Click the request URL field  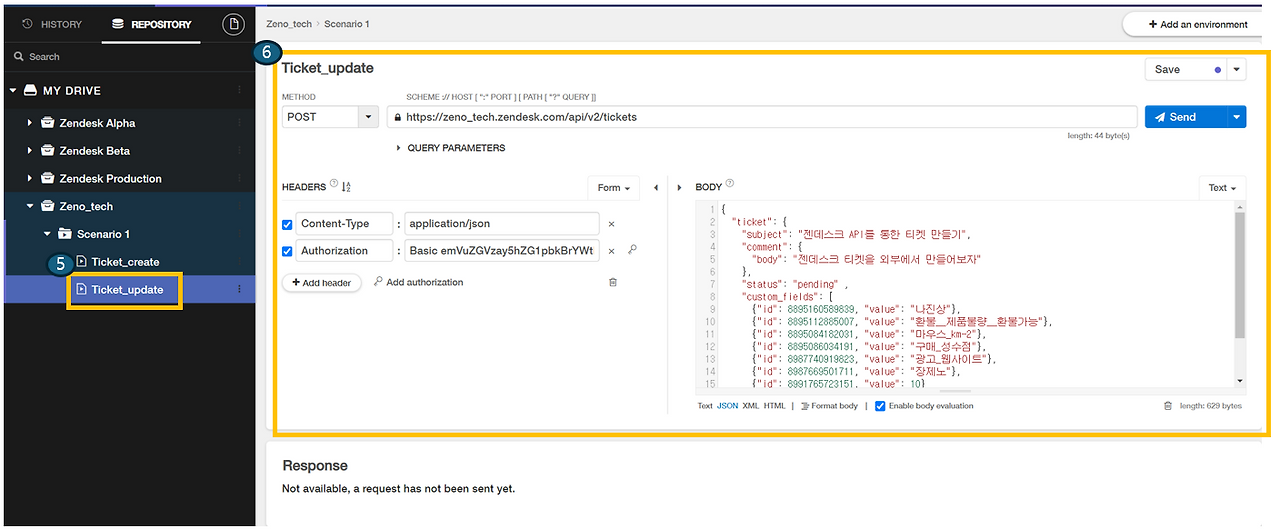coord(762,117)
